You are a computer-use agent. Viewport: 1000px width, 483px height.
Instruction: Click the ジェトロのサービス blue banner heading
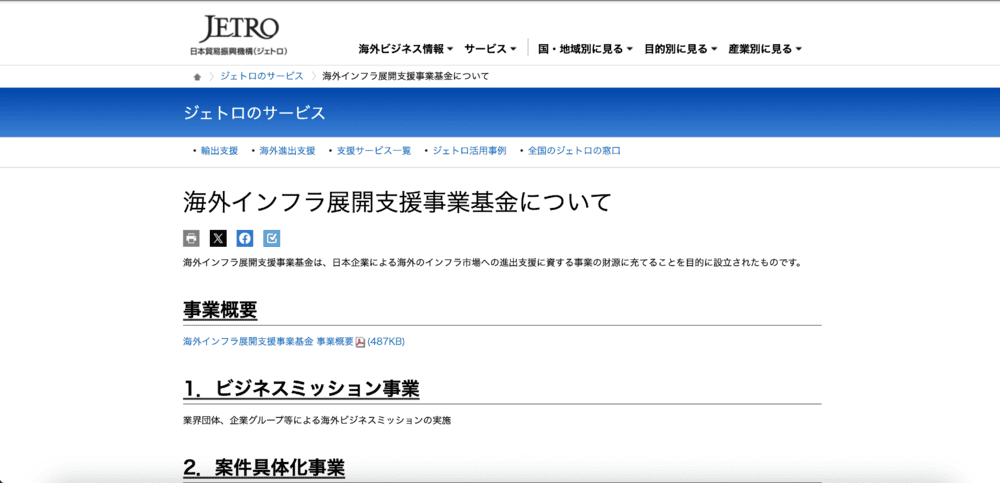coord(254,113)
